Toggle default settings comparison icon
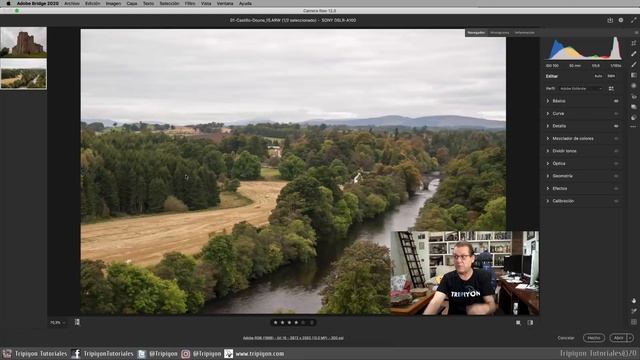 [x=530, y=322]
